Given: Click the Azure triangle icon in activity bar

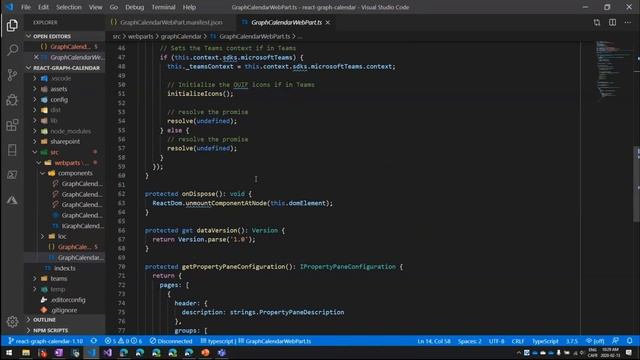Looking at the screenshot, I should point(12,200).
